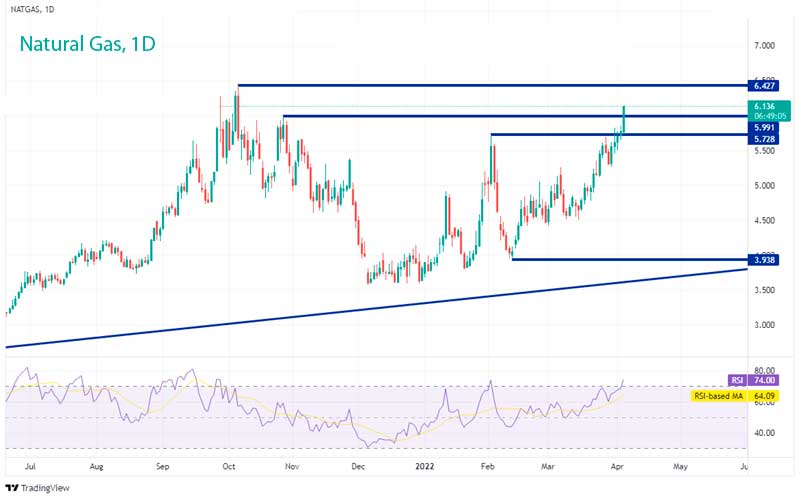Click the RSI value 74.00 tag
This screenshot has height=500, width=801.
click(x=767, y=380)
